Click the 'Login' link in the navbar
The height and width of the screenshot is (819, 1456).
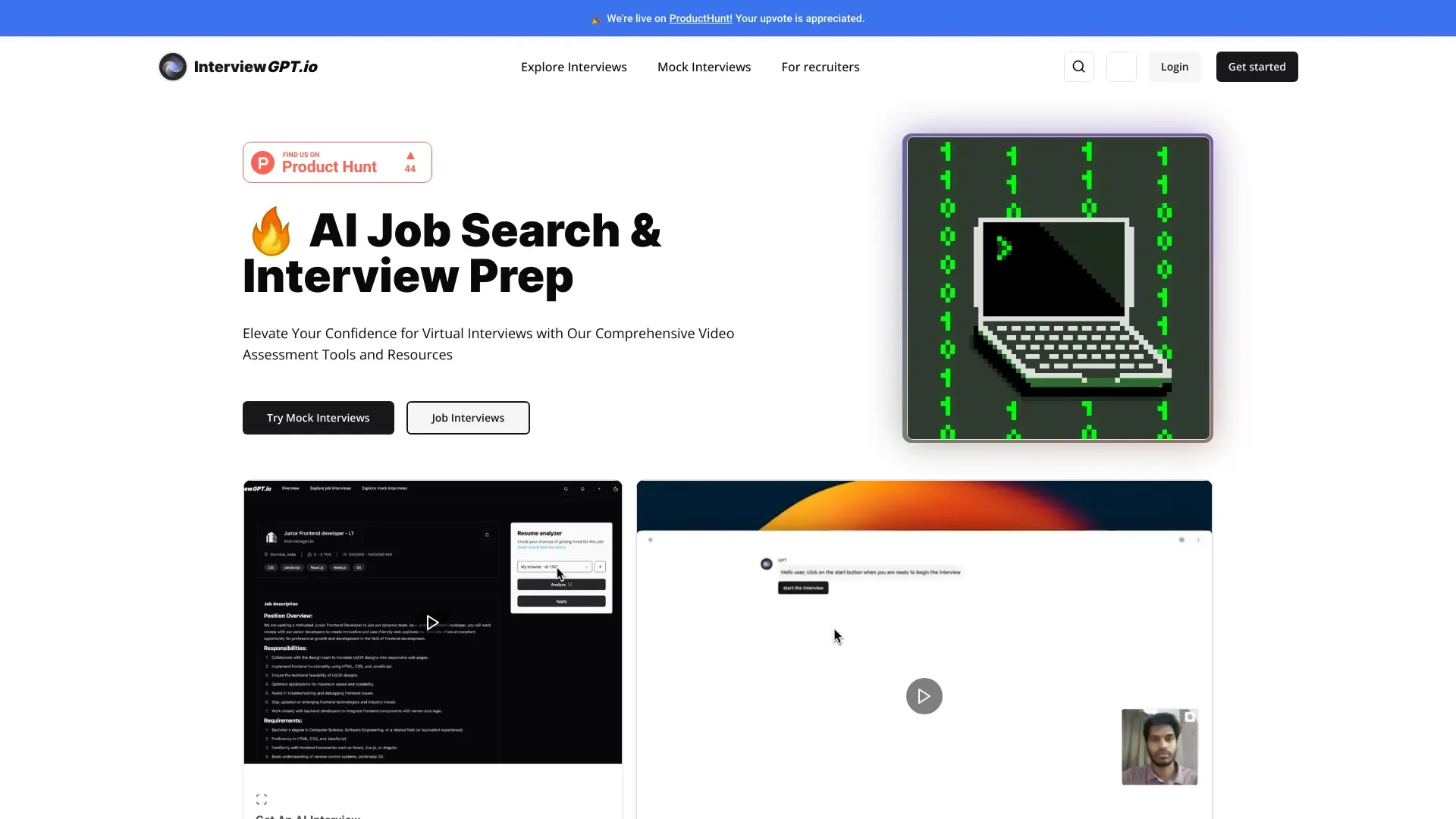click(x=1175, y=66)
